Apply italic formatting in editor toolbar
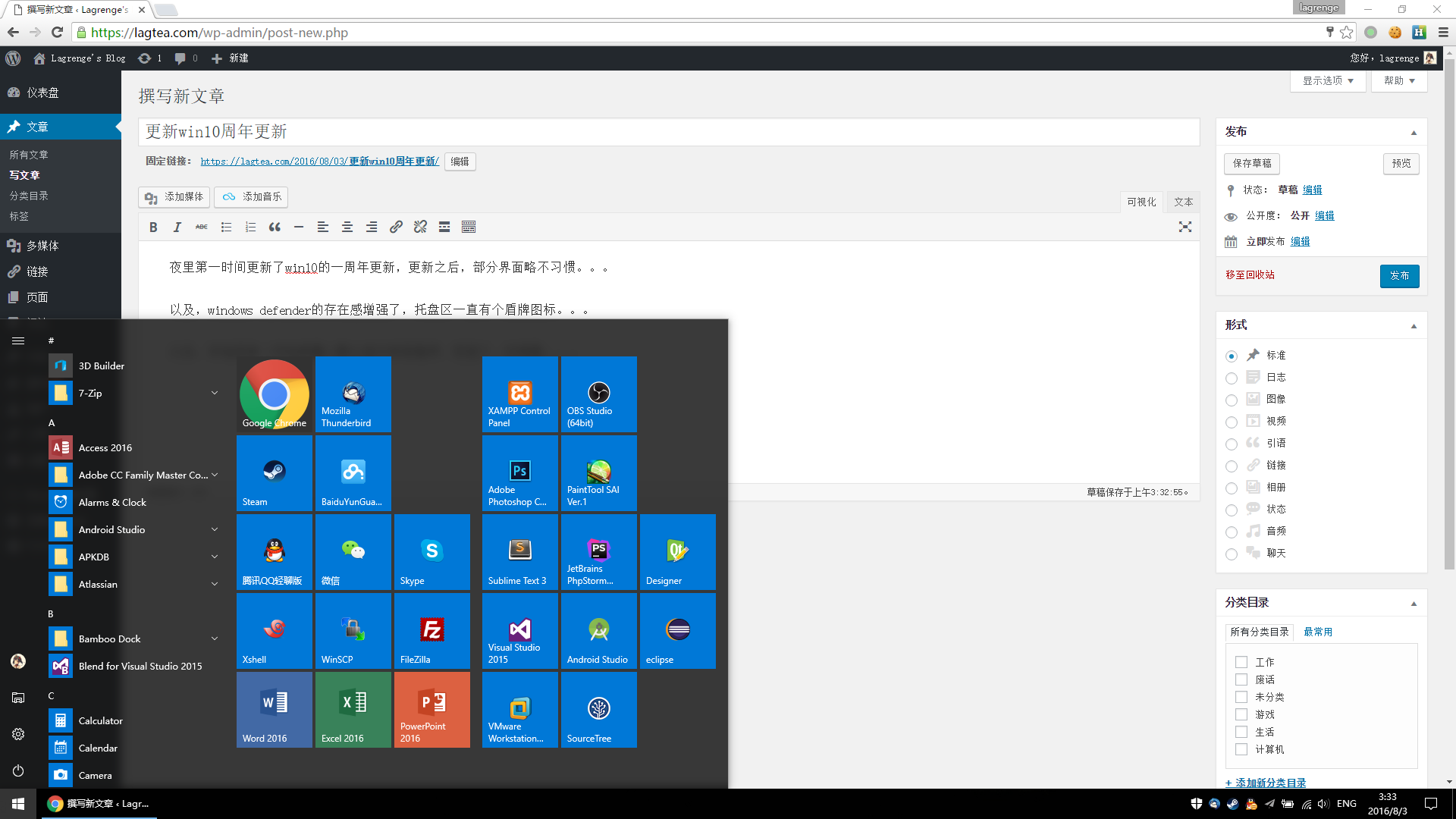Screen dimensions: 1456x819 177,227
